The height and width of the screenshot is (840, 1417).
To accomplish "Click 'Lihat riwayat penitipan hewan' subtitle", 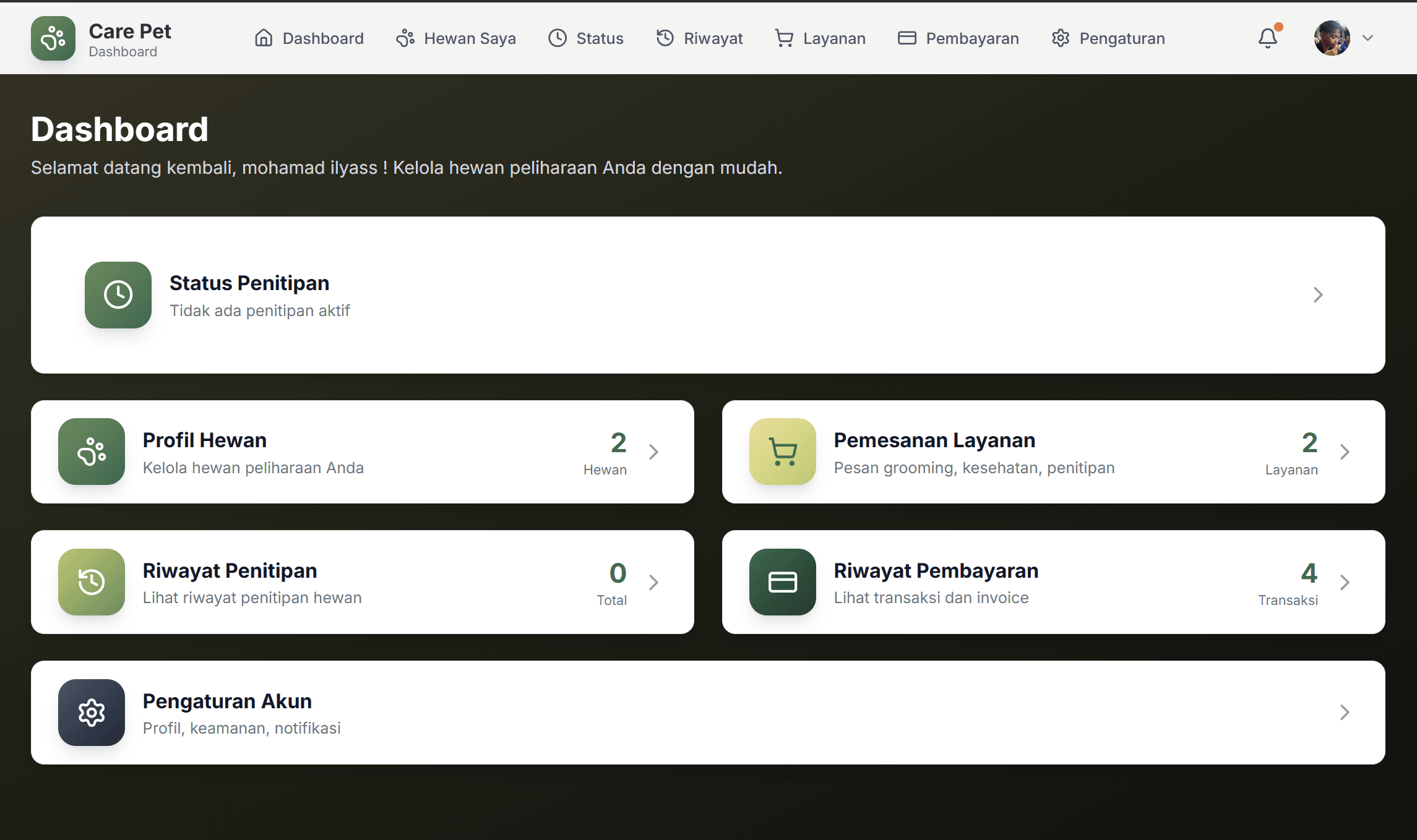I will [252, 598].
